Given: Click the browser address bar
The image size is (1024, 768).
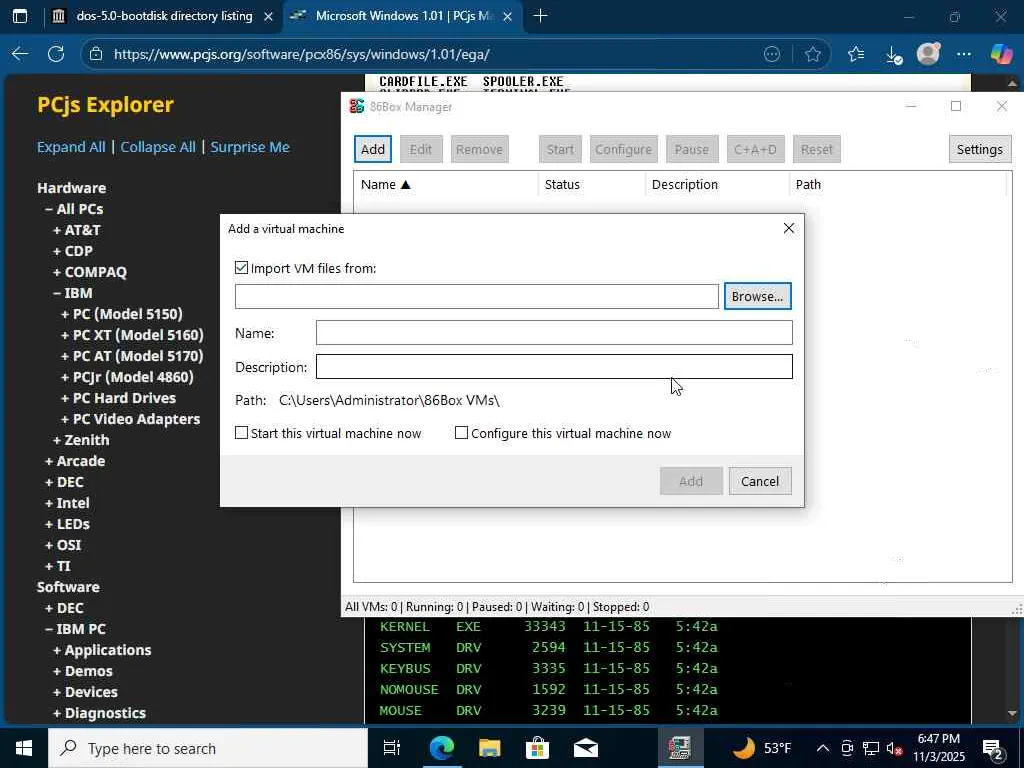Looking at the screenshot, I should [431, 54].
